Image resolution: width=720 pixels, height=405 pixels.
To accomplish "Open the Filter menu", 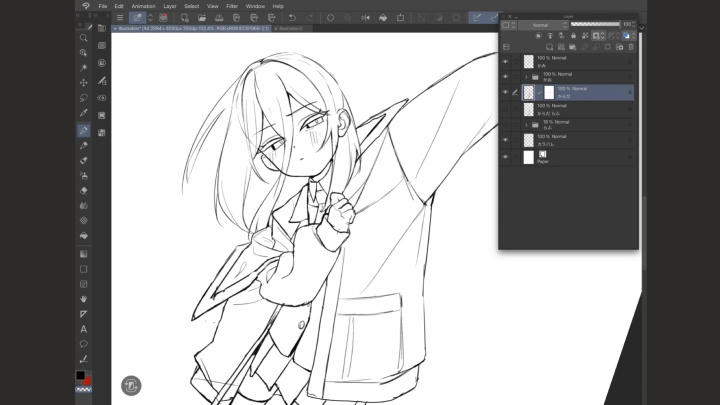I will click(x=232, y=6).
